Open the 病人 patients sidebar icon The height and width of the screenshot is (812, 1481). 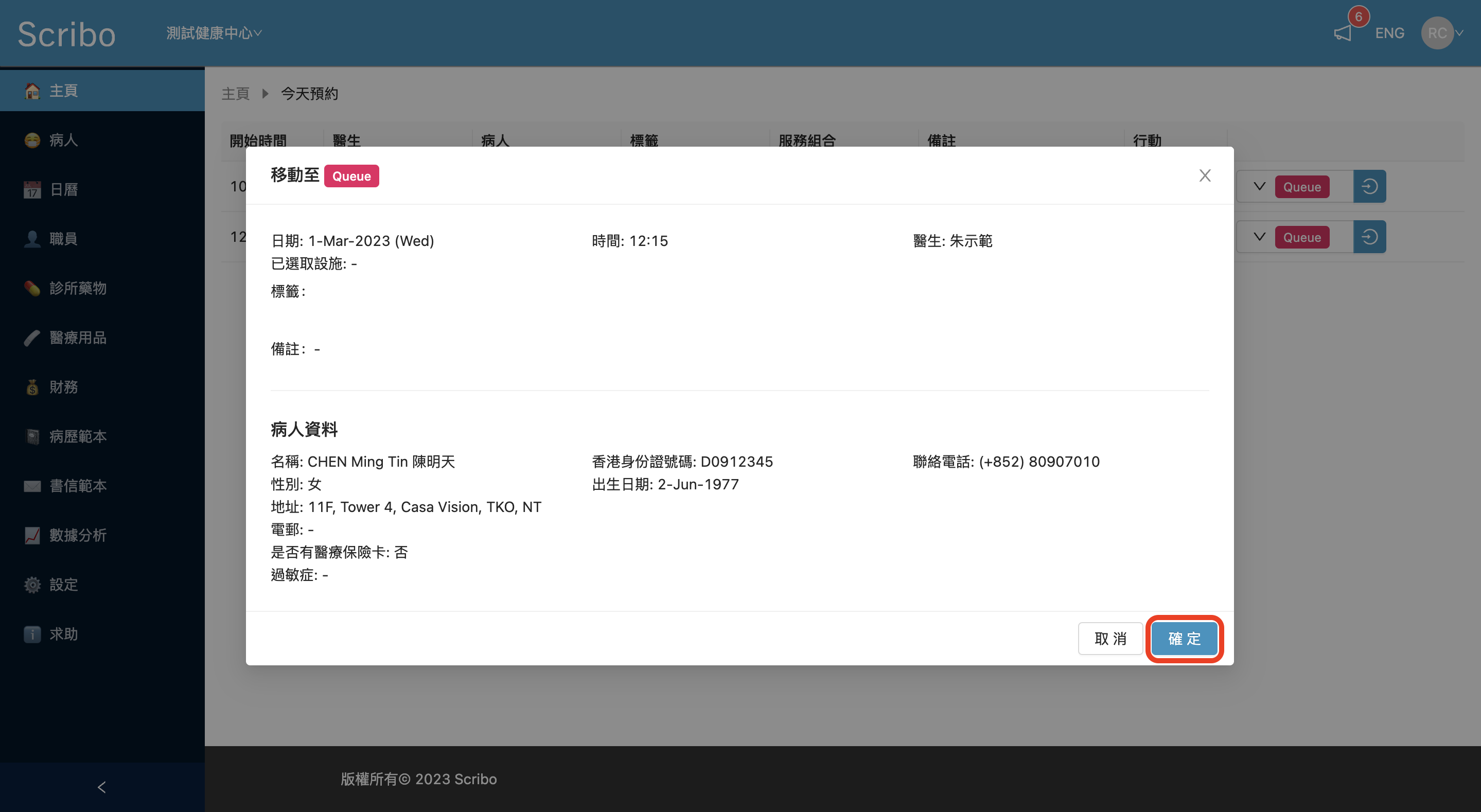coord(32,140)
